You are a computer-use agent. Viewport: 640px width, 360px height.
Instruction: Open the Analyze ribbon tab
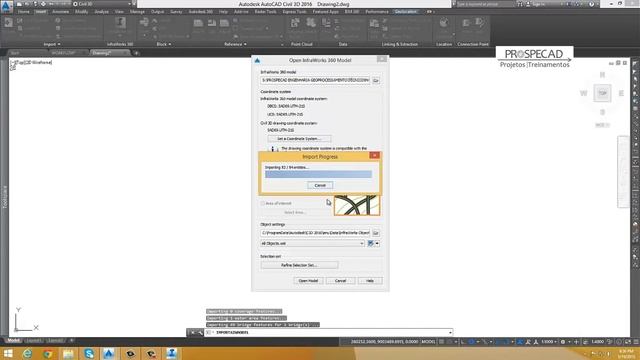(101, 12)
